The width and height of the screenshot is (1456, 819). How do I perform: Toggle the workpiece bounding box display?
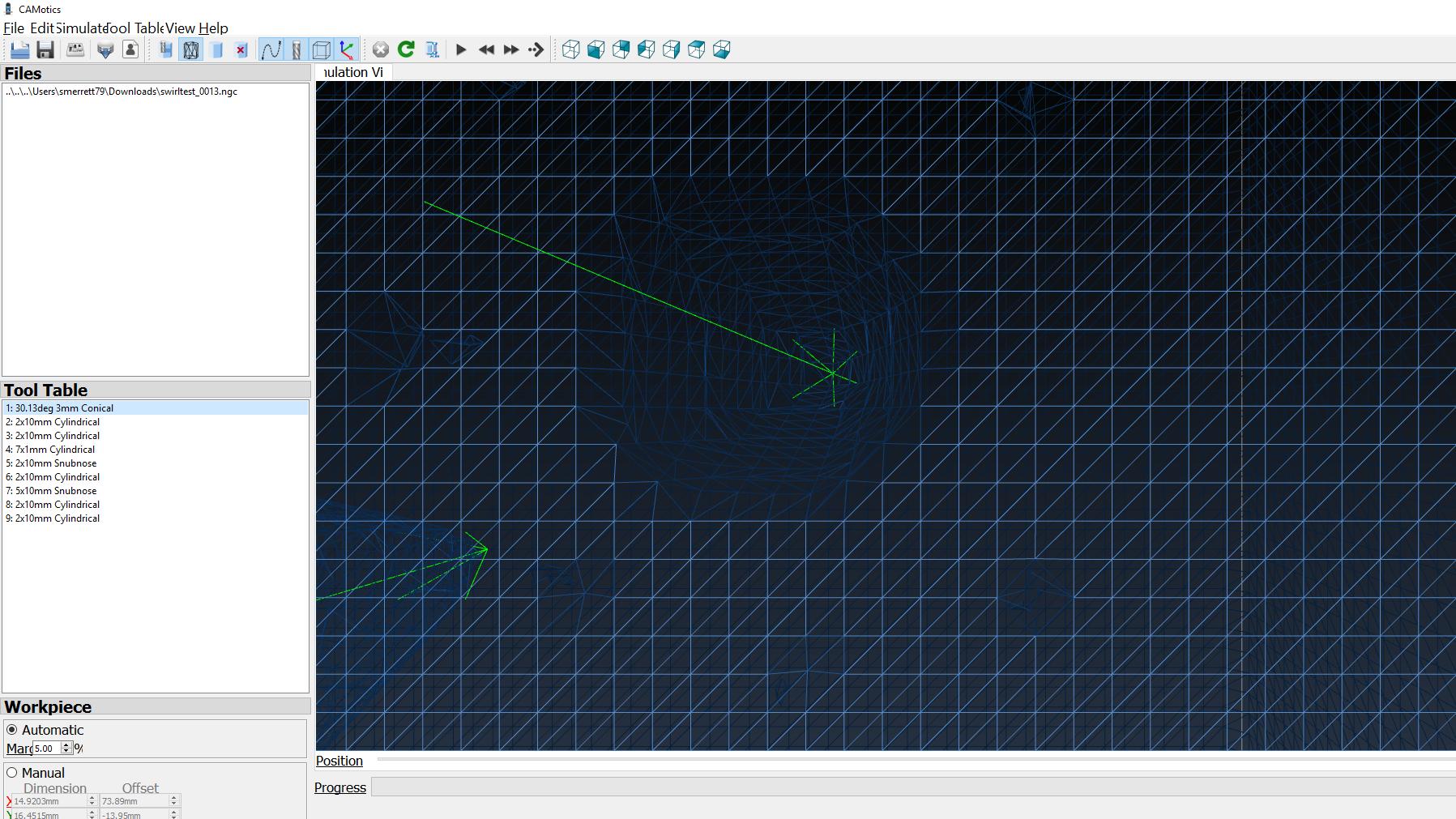pyautogui.click(x=322, y=50)
